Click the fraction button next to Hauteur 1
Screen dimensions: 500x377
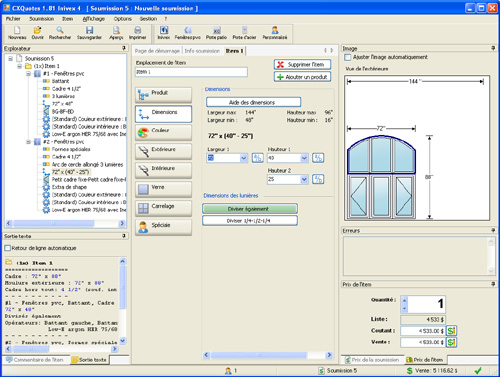318,158
